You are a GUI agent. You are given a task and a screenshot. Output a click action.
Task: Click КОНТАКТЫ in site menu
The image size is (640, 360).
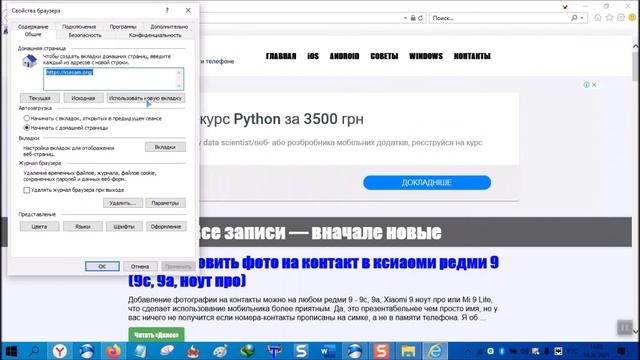pyautogui.click(x=472, y=56)
